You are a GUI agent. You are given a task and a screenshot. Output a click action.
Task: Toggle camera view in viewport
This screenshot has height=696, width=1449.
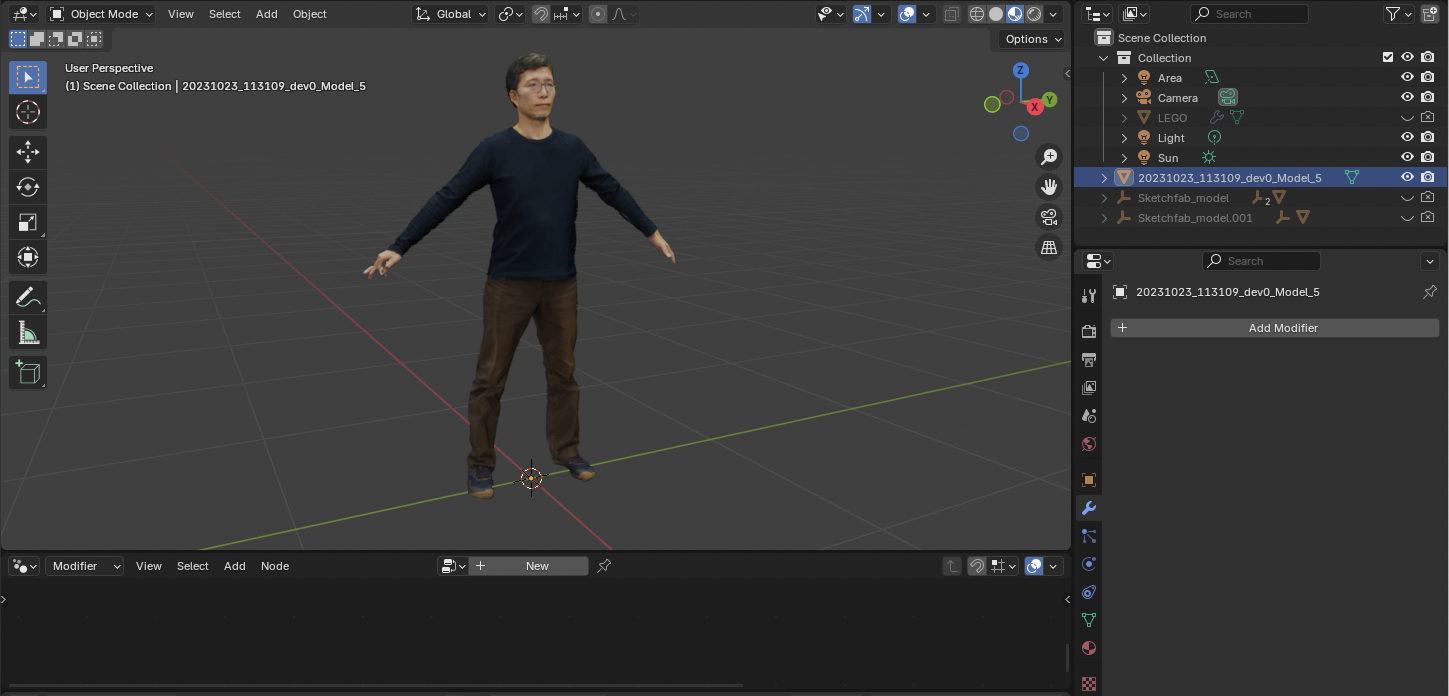coord(1049,217)
